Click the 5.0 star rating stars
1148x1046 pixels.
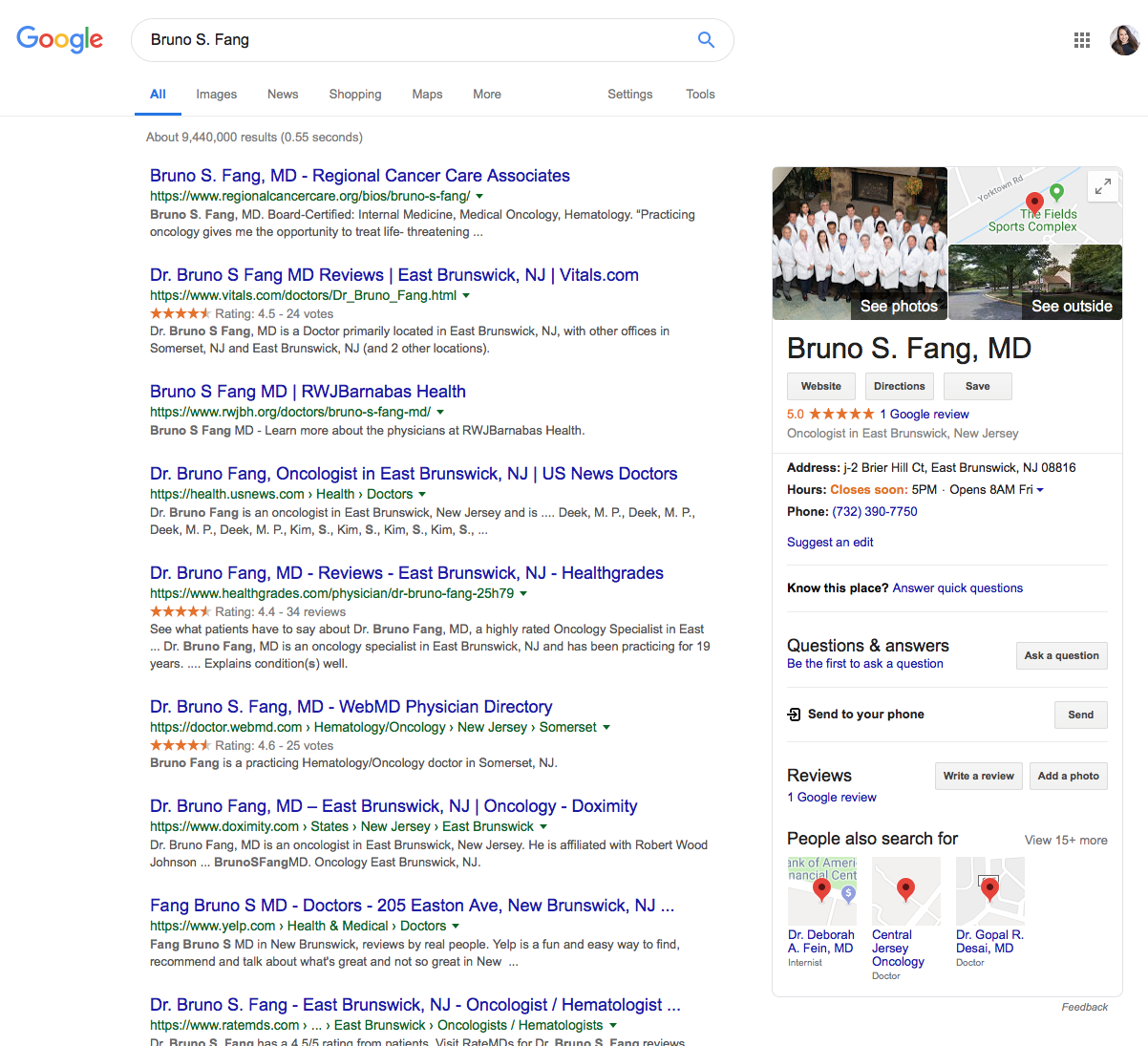coord(842,415)
